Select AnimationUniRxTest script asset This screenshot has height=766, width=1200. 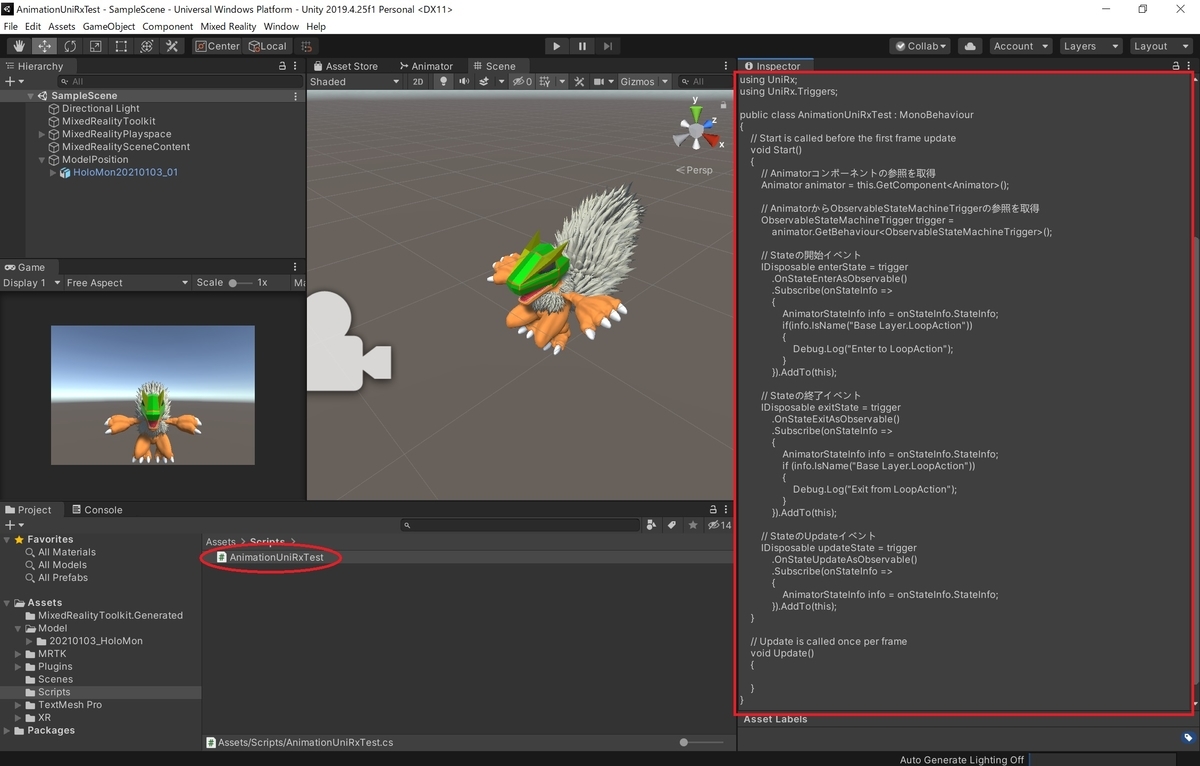pos(270,558)
